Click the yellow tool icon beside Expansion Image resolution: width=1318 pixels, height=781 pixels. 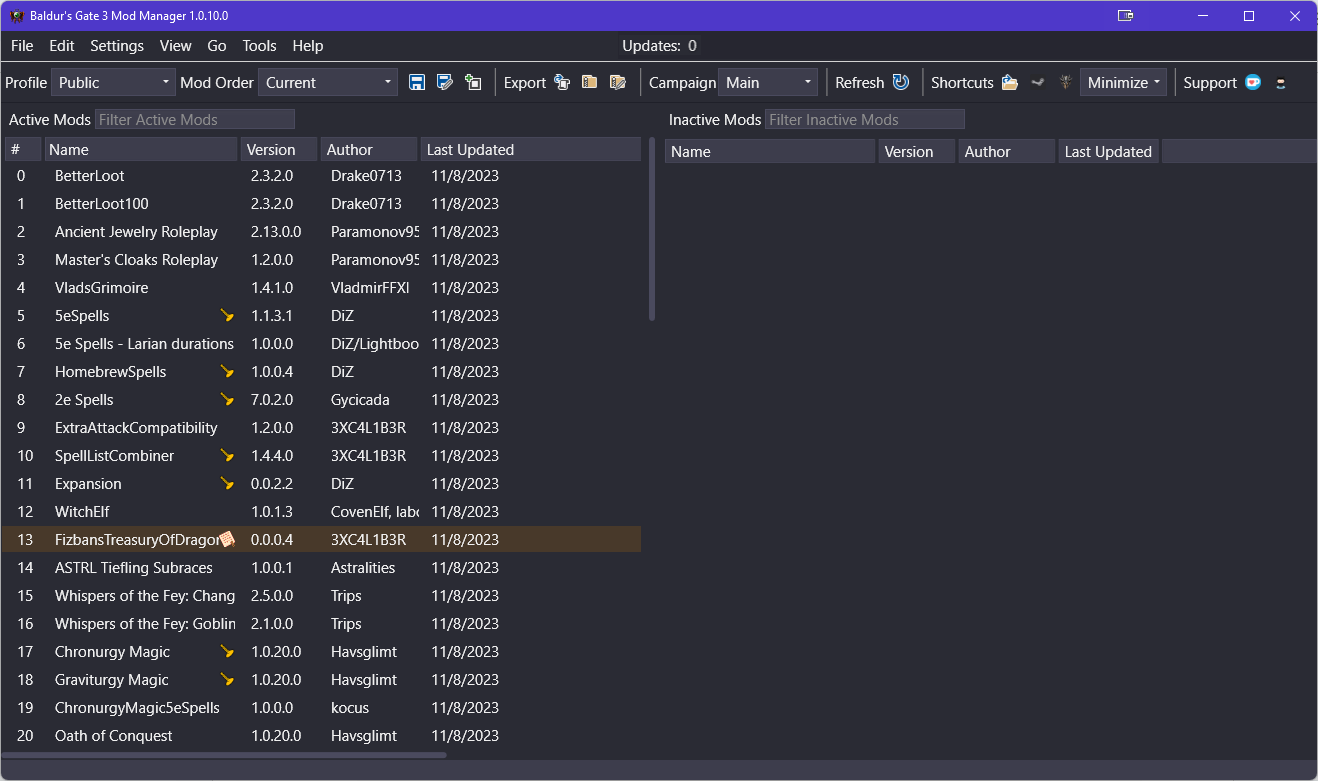pos(227,483)
